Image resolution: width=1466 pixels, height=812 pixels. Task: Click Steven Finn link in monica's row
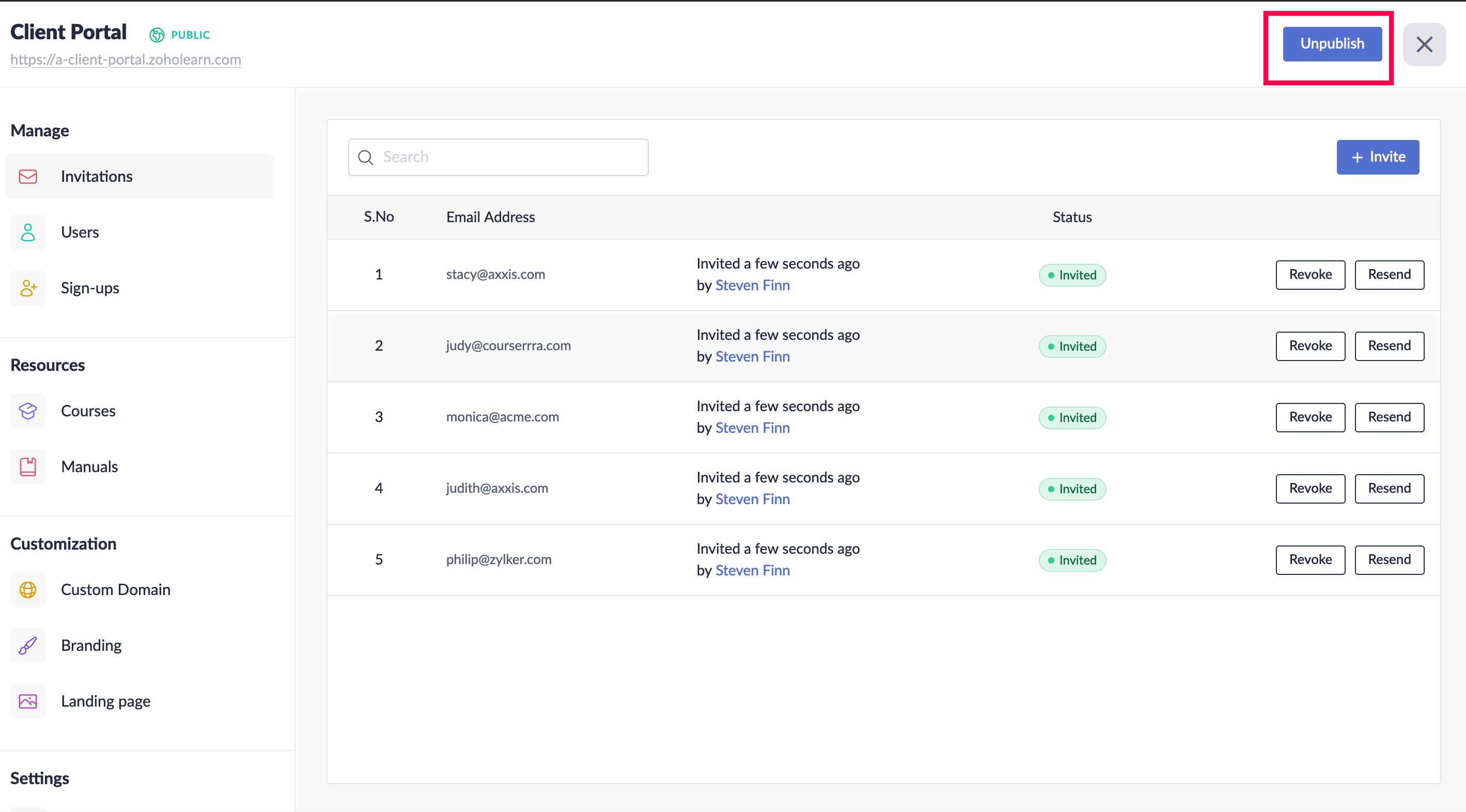(752, 428)
